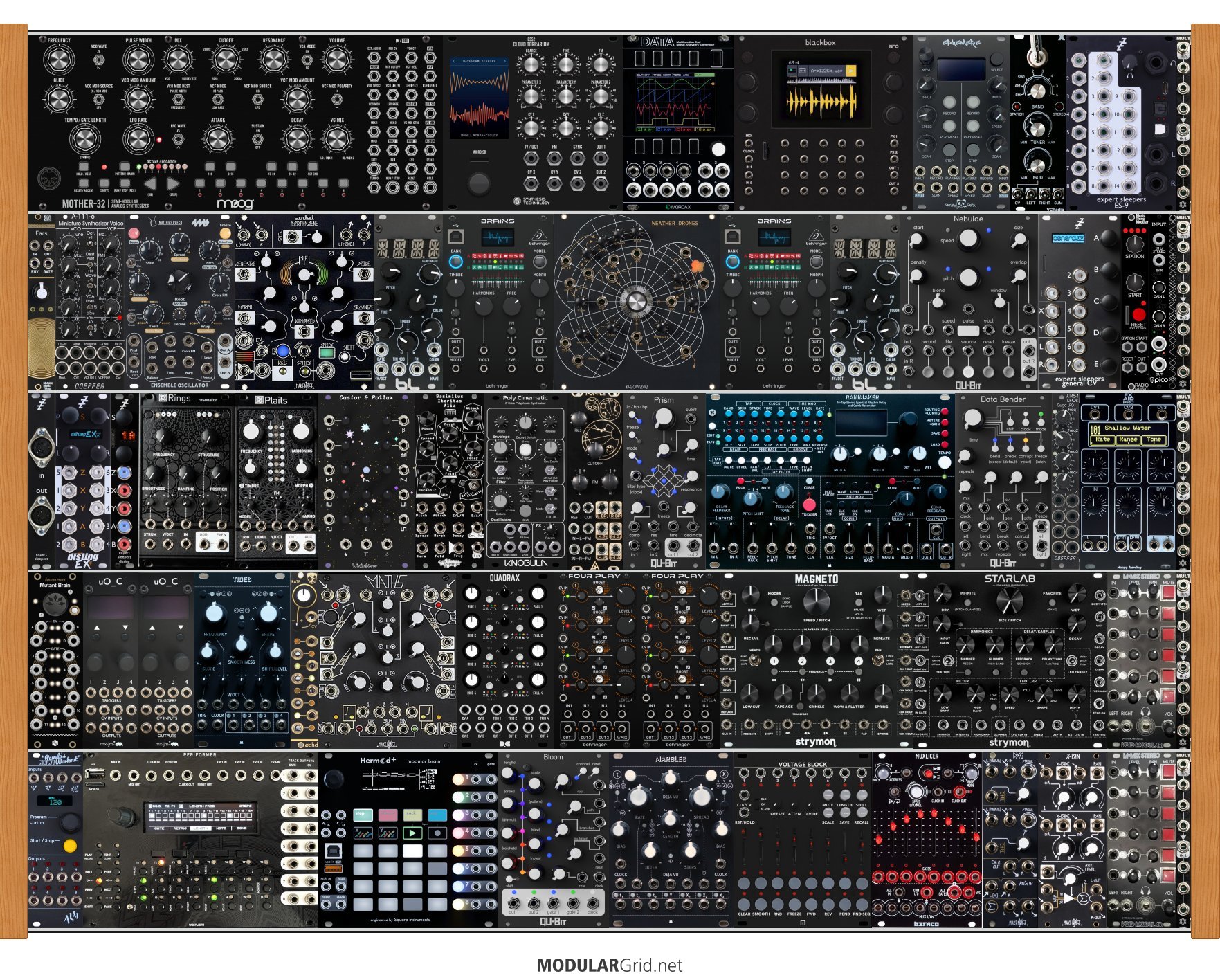The image size is (1220, 980).
Task: Select the Castor & Pollux module
Action: (x=367, y=481)
